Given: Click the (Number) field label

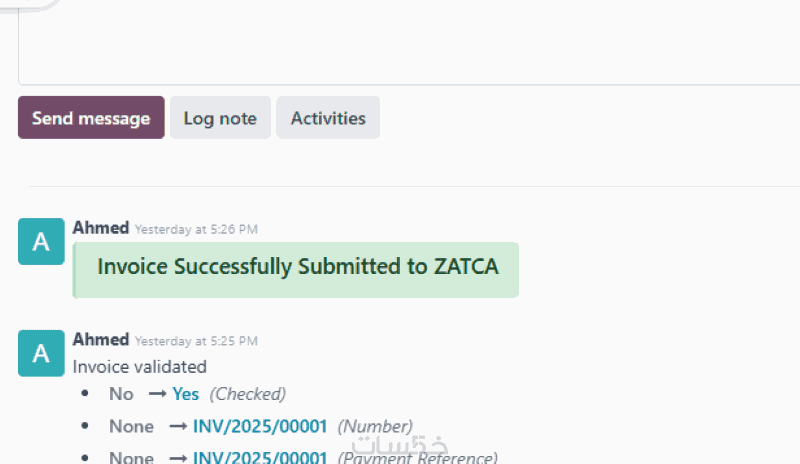Looking at the screenshot, I should (375, 427).
